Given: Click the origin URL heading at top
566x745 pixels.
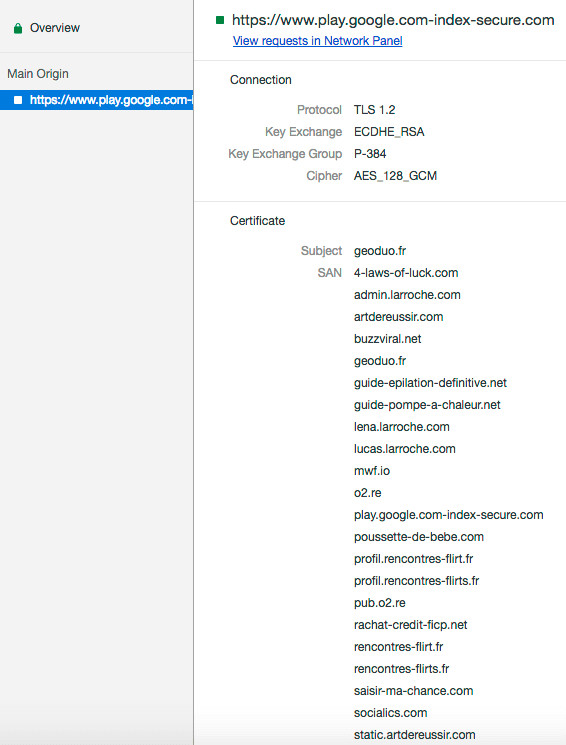Looking at the screenshot, I should (x=393, y=20).
